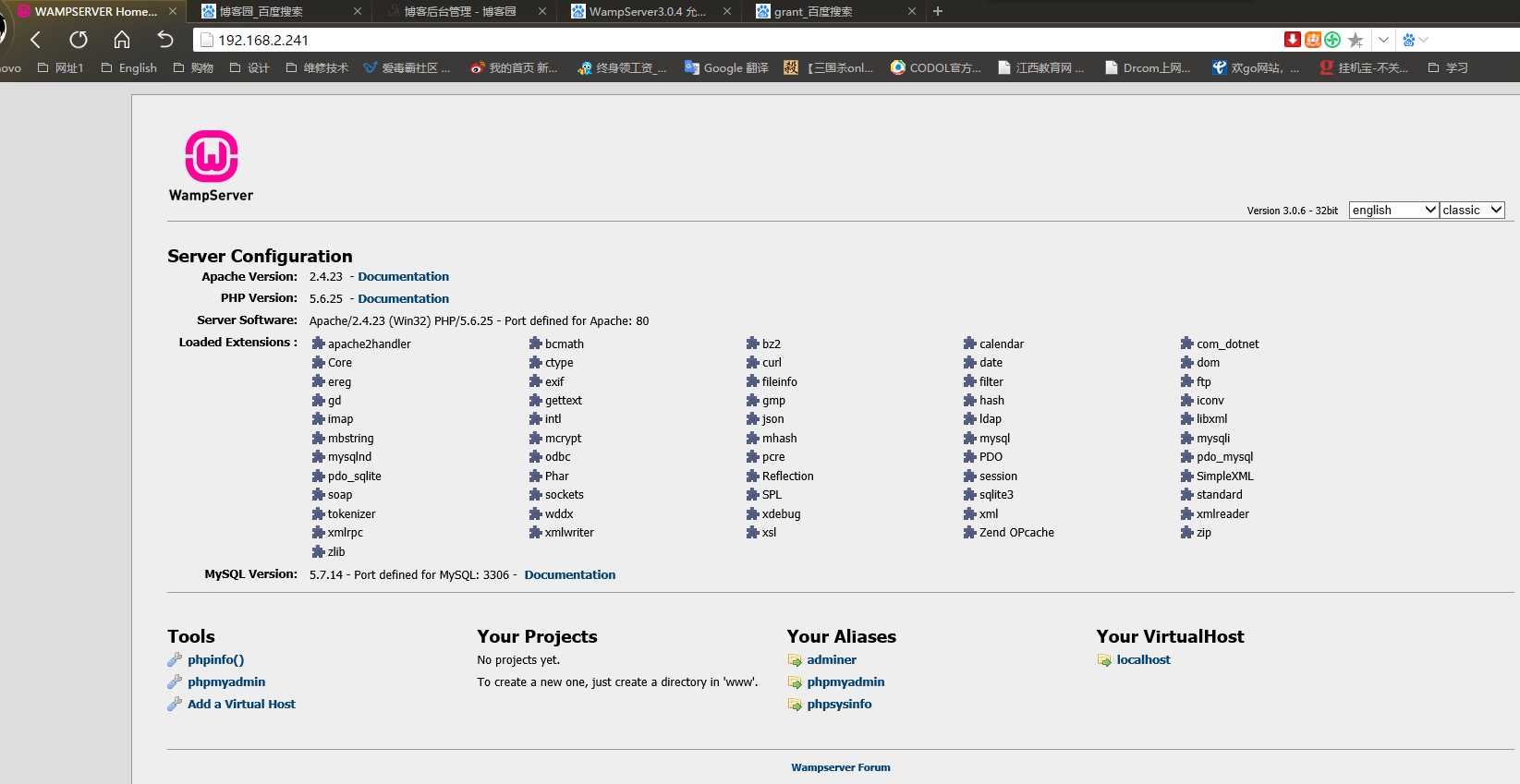The image size is (1520, 784).
Task: Open the 爱毒霸社区 bookmark
Action: [407, 67]
